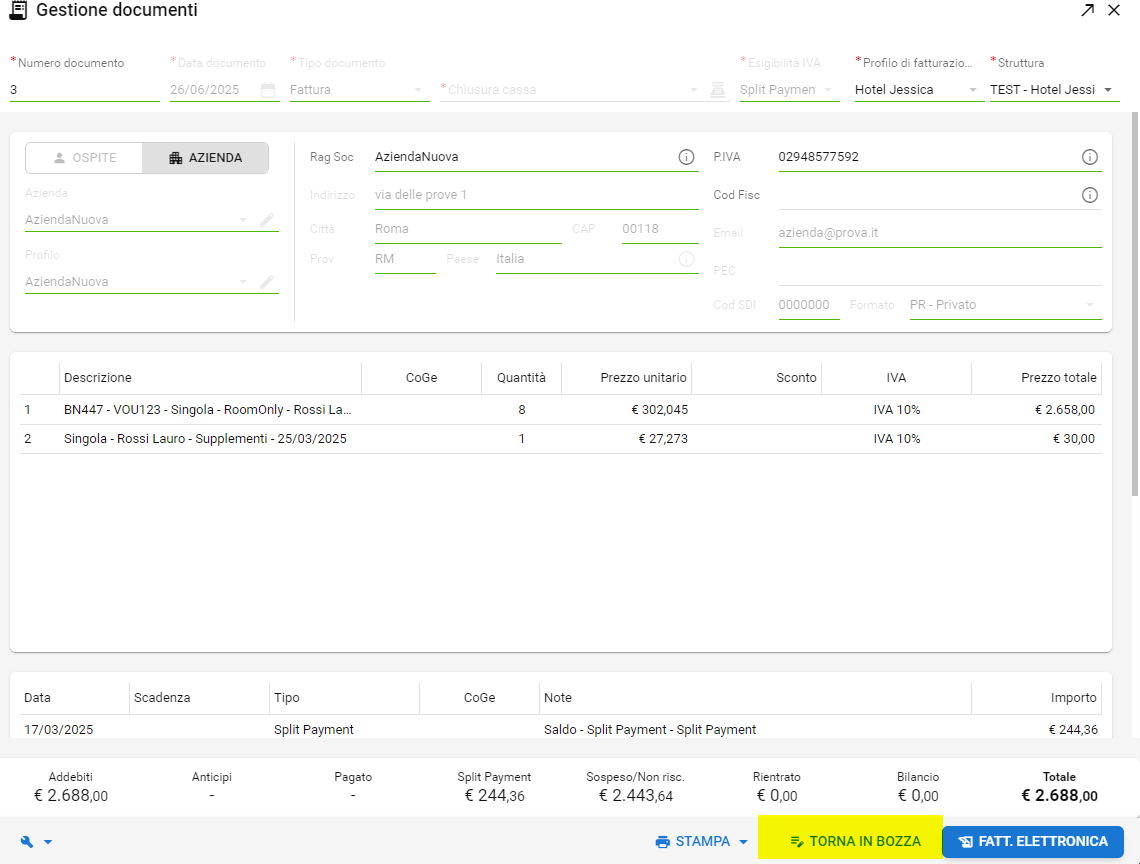Expand the Profilo di fatturazione dropdown
The image size is (1140, 864).
917,90
